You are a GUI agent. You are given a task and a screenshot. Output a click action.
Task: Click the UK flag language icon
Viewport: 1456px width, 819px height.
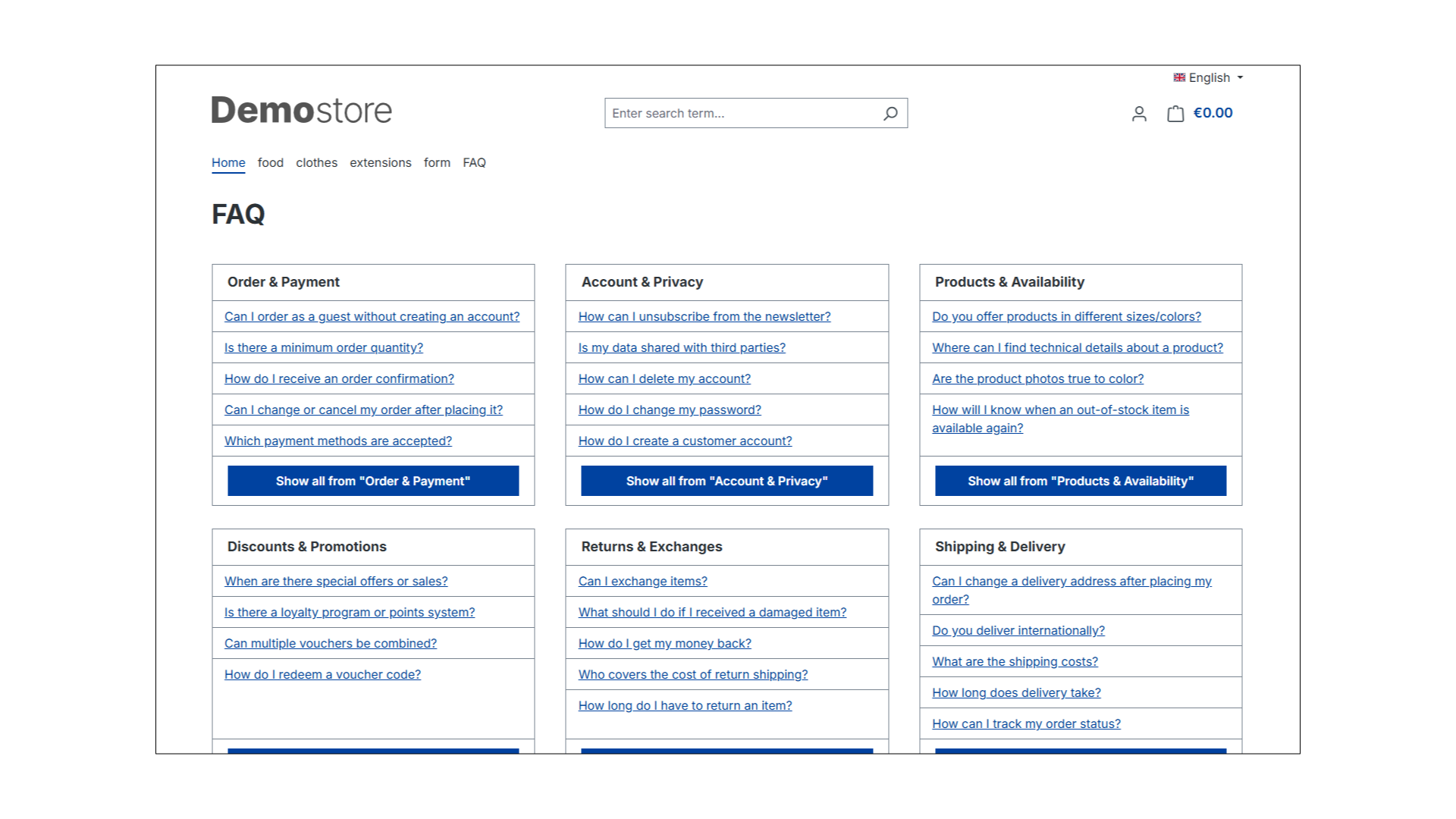click(x=1179, y=77)
